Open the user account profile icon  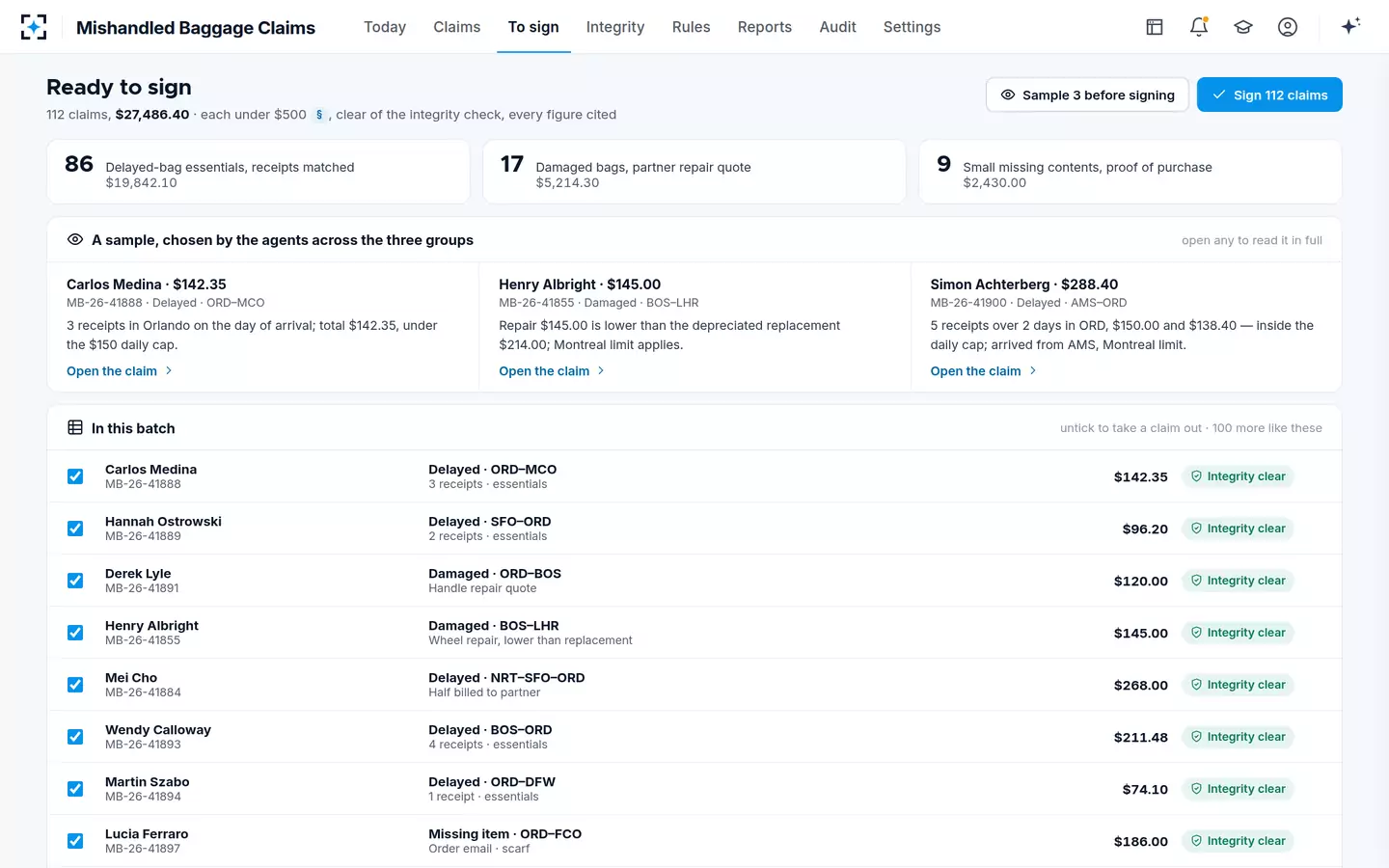1288,27
